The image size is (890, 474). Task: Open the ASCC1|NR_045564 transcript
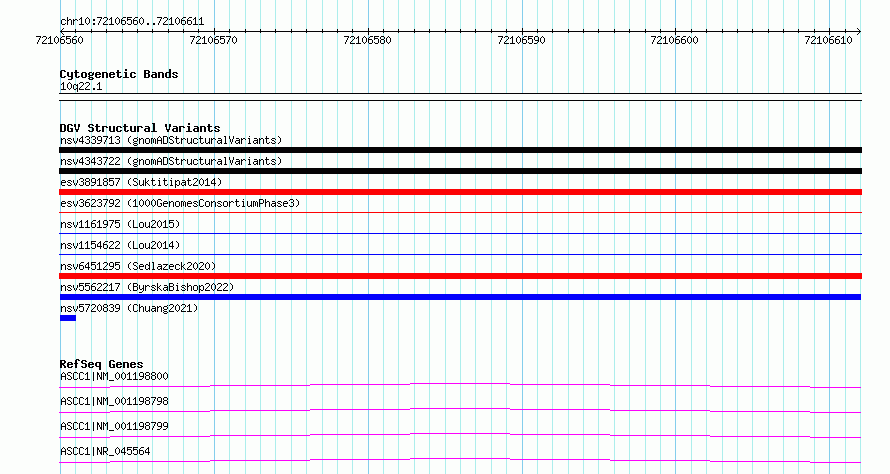point(105,451)
